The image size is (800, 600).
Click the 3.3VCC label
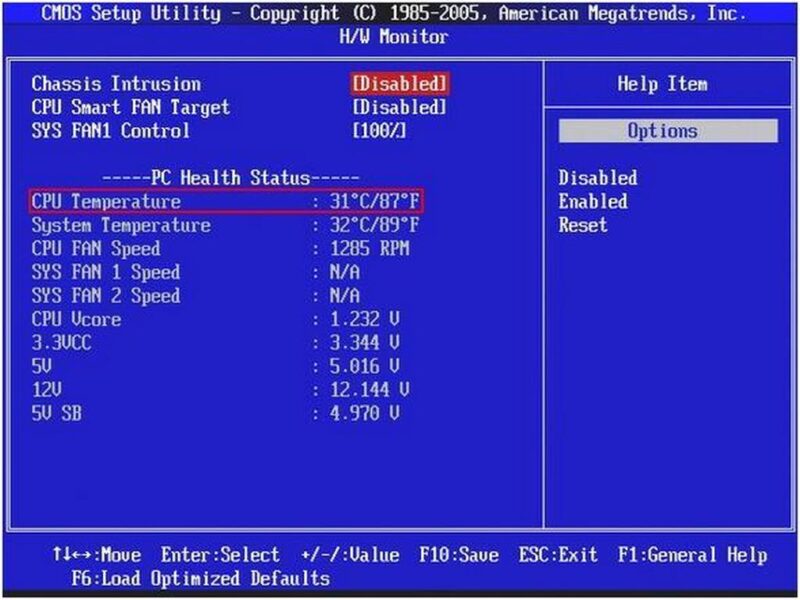62,343
